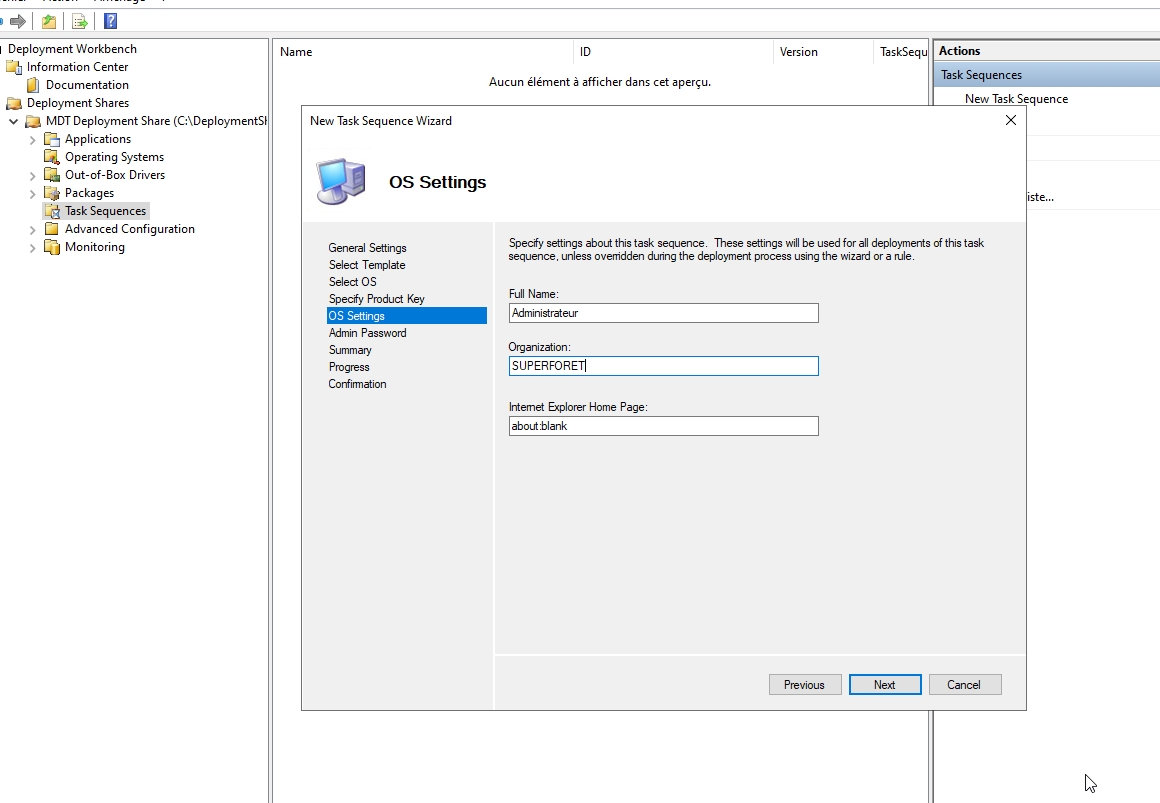Click the Applications folder icon
Screen dimensions: 1160x803
click(x=52, y=139)
